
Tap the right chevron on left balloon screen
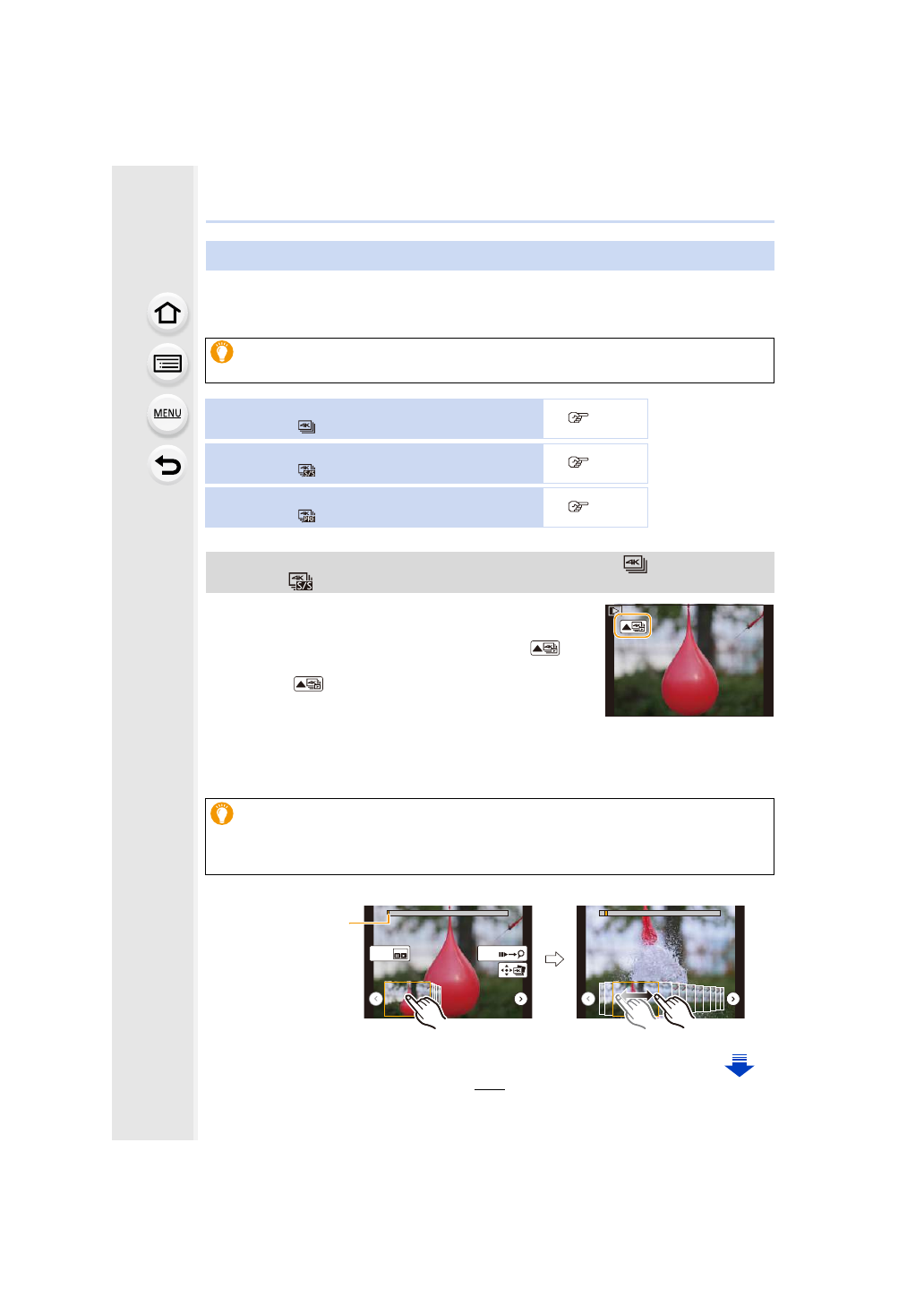click(520, 999)
